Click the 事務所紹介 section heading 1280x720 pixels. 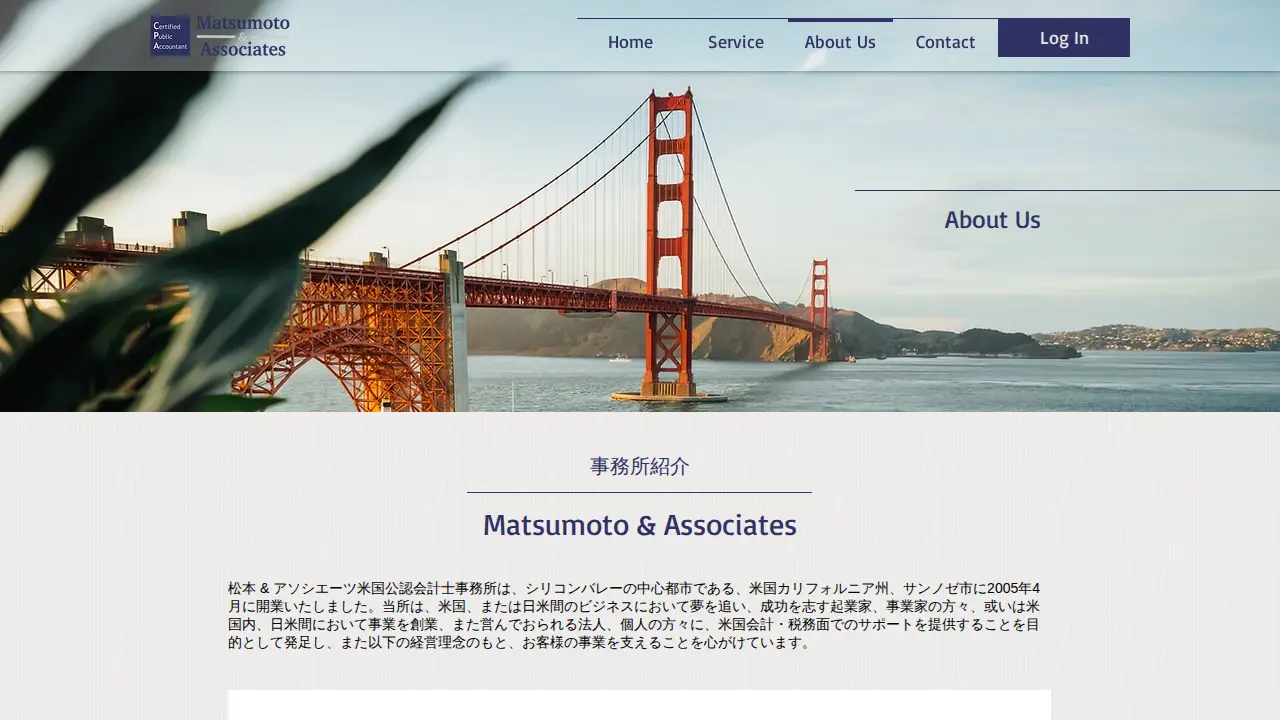[x=640, y=466]
